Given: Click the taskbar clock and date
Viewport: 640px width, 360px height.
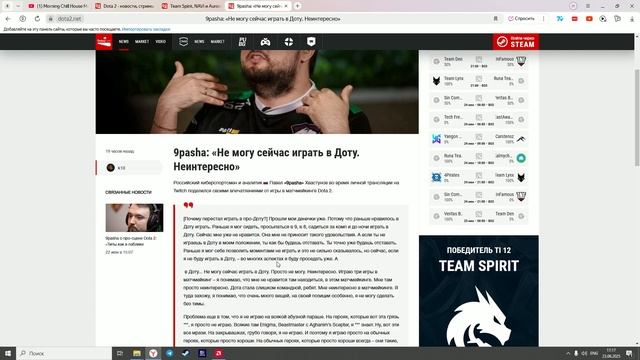Looking at the screenshot, I should click(x=611, y=353).
